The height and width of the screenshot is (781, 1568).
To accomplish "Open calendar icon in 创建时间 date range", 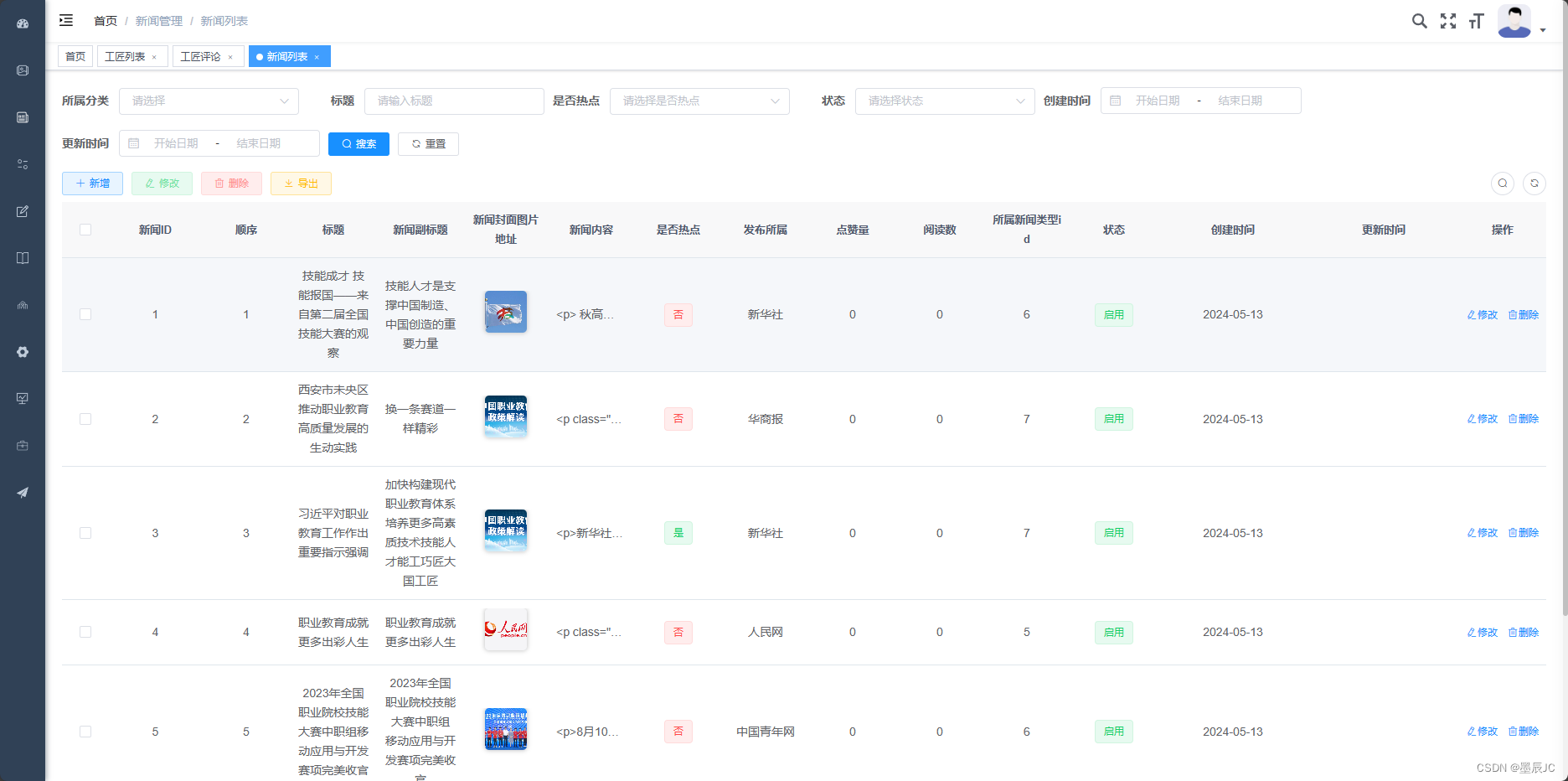I will [1116, 101].
